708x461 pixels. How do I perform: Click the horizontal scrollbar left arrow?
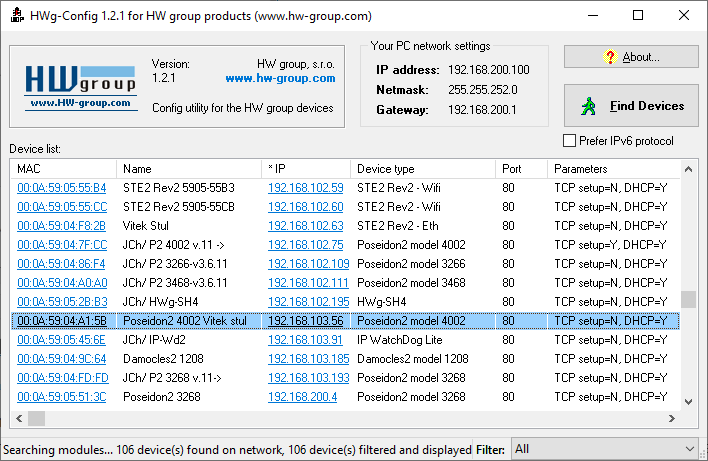point(19,419)
